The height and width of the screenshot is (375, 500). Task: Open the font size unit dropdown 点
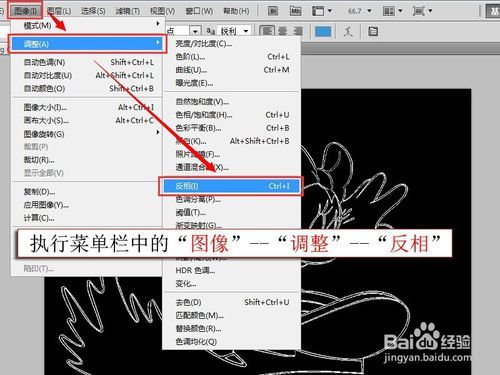[195, 32]
